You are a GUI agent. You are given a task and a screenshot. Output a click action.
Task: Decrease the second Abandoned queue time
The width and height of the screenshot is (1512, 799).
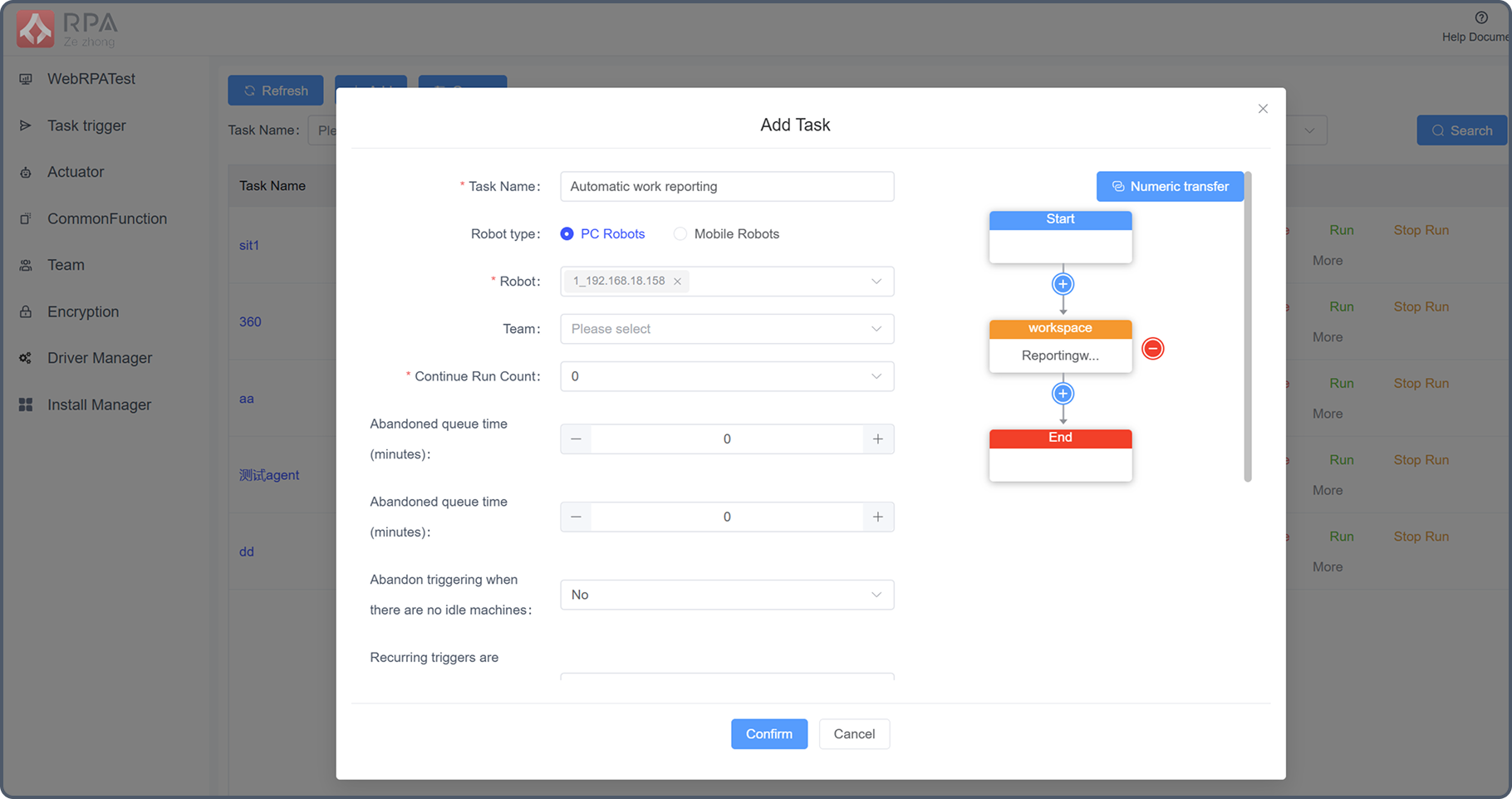(x=576, y=517)
